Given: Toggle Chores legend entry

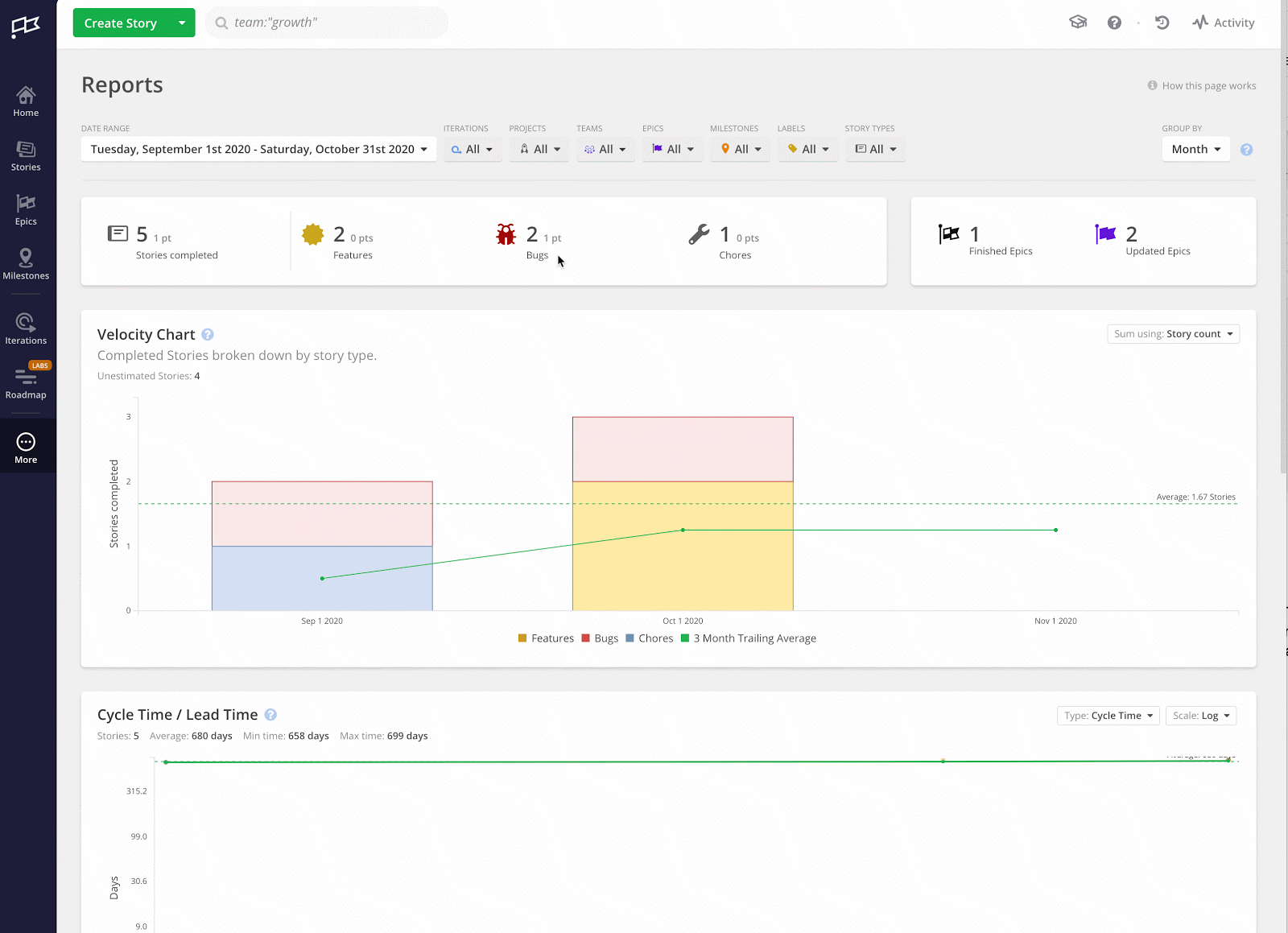Looking at the screenshot, I should pyautogui.click(x=649, y=638).
